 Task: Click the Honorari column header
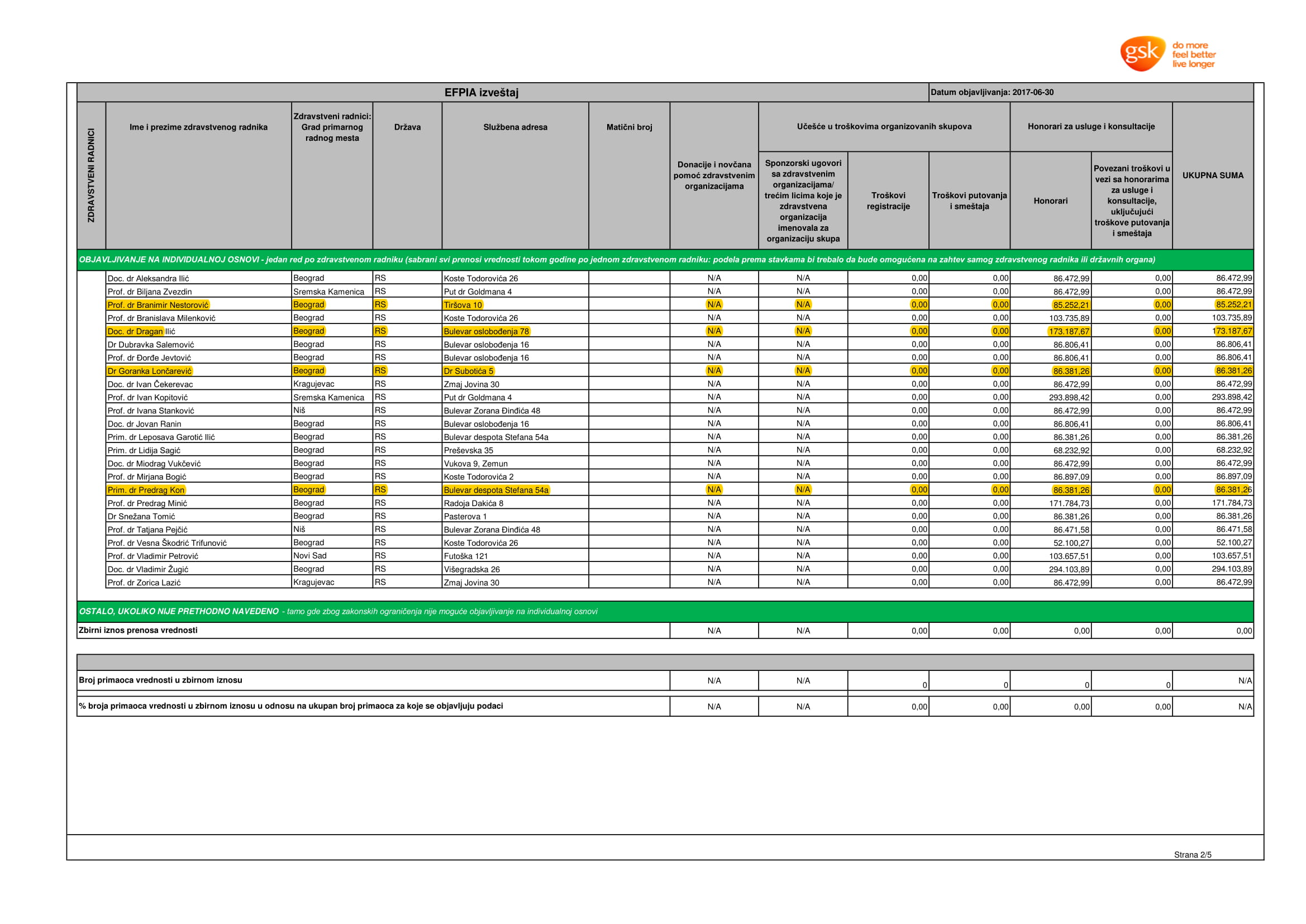click(x=1050, y=201)
